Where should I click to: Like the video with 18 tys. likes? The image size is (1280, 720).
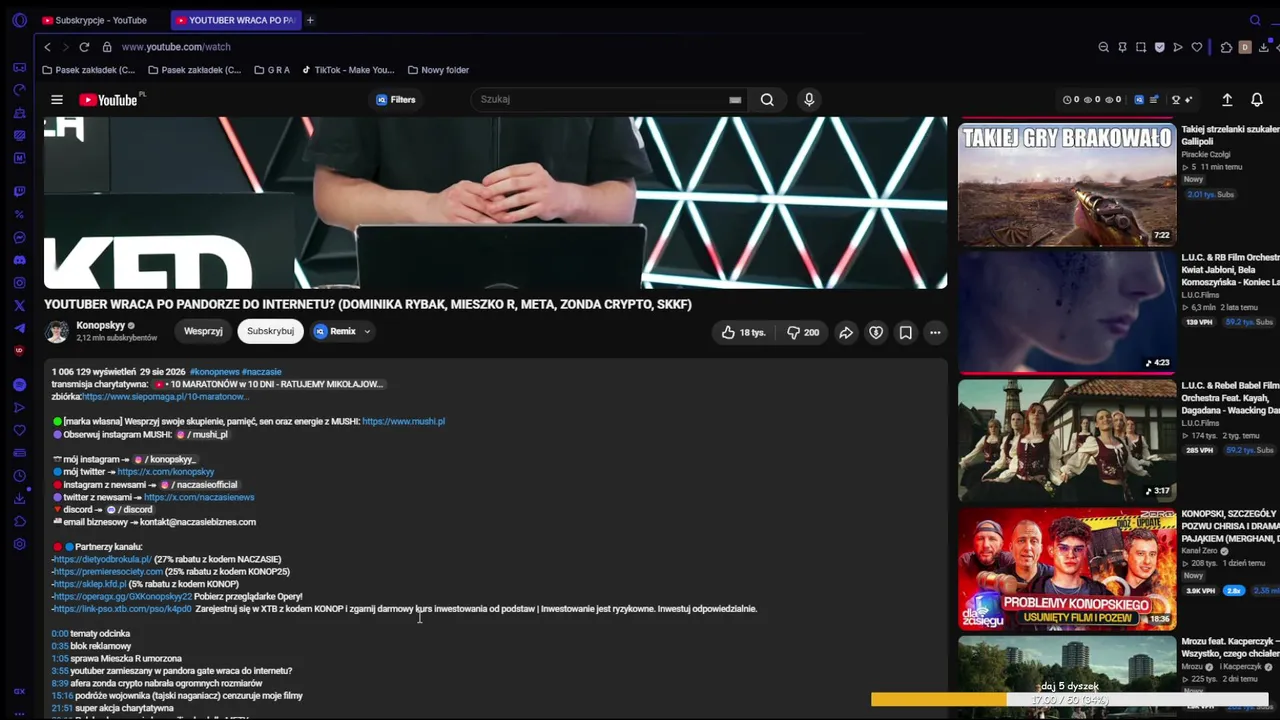pos(743,332)
